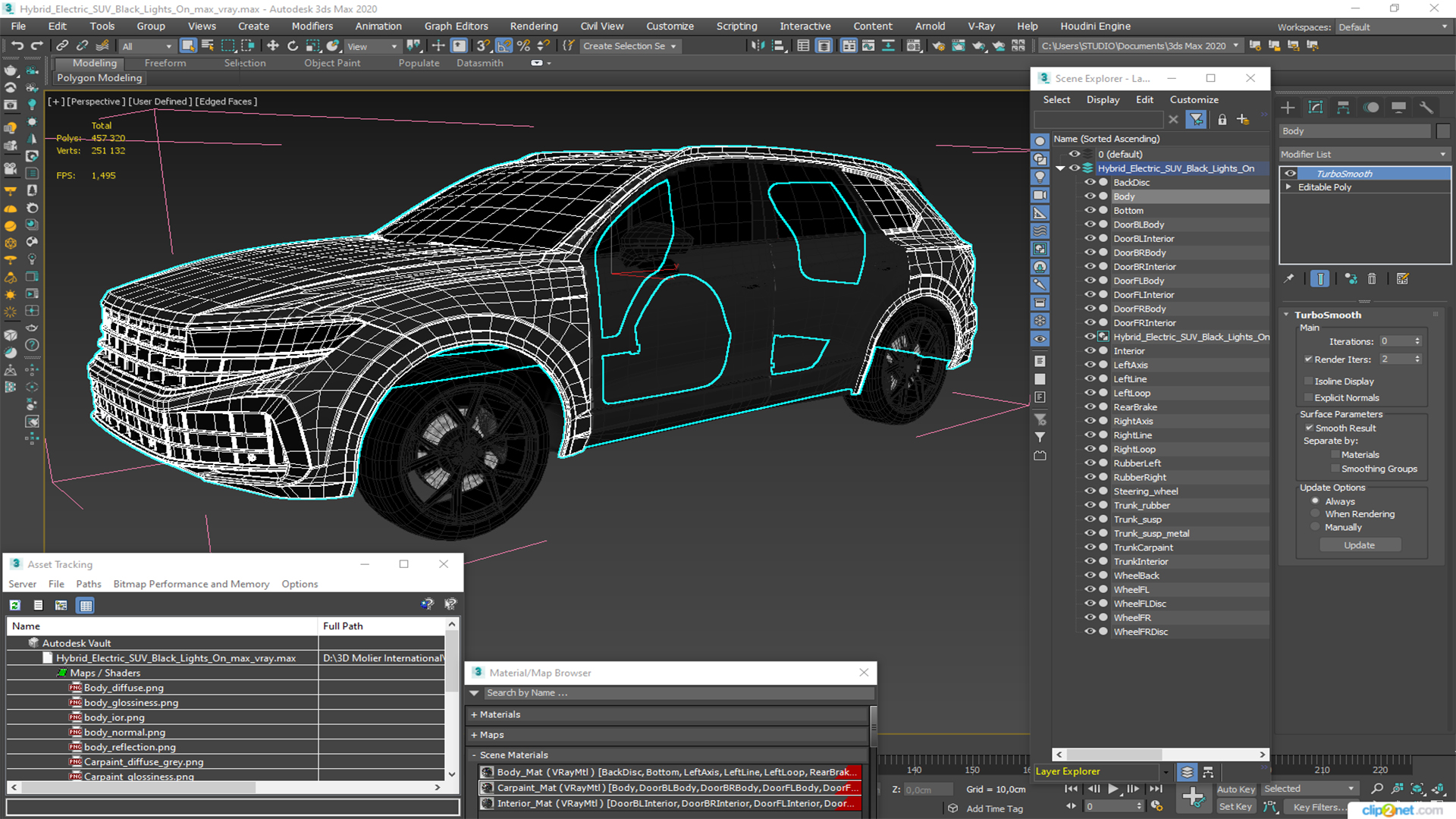This screenshot has width=1456, height=819.
Task: Click Add New Layer icon in Scene Explorer
Action: (x=1243, y=120)
